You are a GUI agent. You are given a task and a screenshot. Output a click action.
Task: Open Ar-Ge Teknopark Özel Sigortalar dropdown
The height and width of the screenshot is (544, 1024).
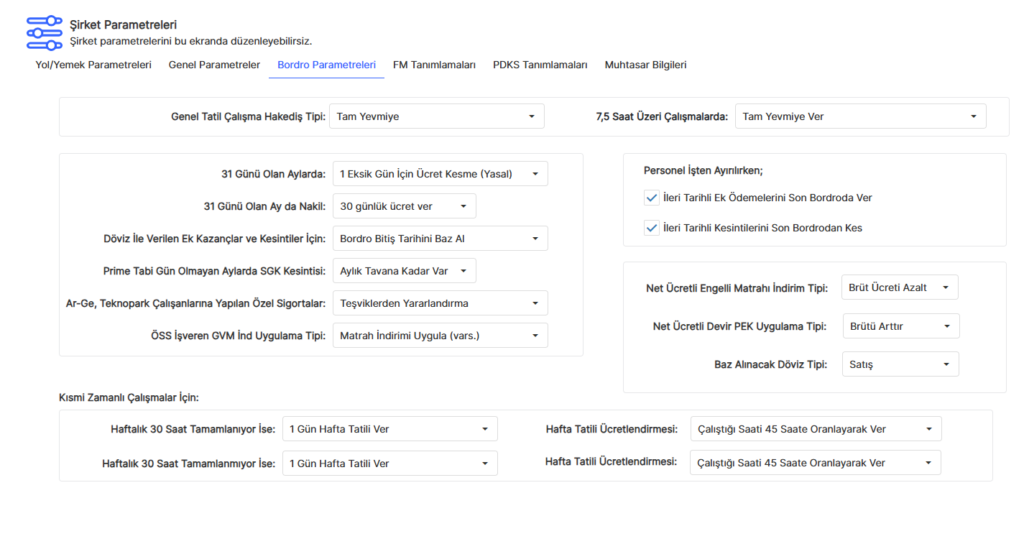(440, 303)
